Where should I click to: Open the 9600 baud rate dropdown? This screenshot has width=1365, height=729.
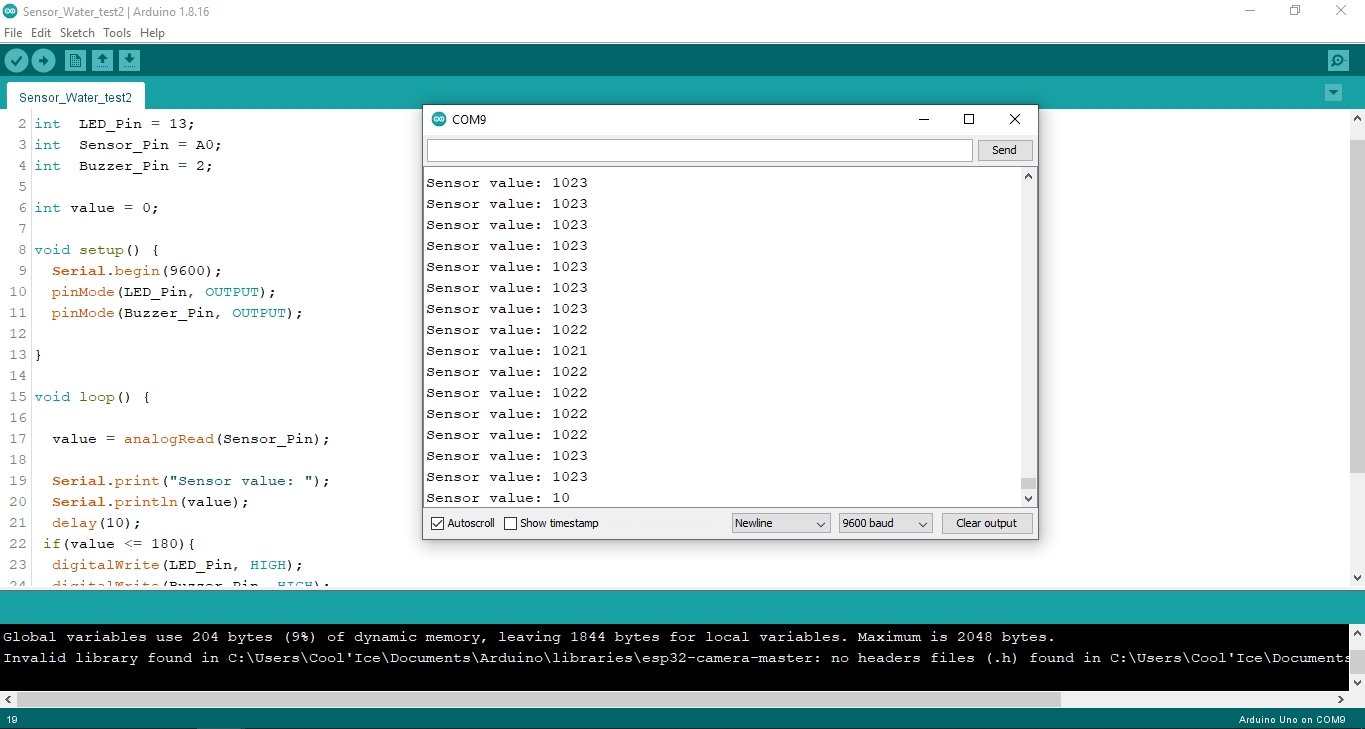click(885, 523)
